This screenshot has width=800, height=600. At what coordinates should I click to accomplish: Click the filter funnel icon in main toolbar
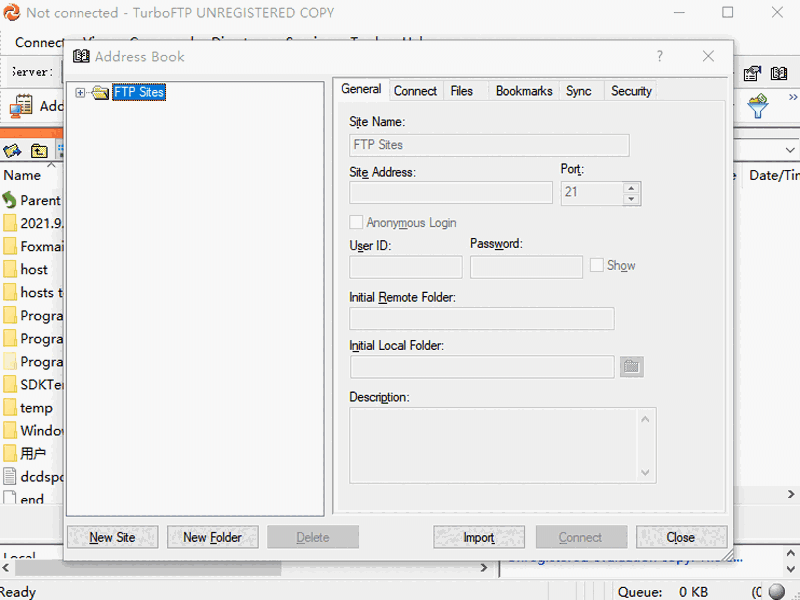click(x=758, y=106)
